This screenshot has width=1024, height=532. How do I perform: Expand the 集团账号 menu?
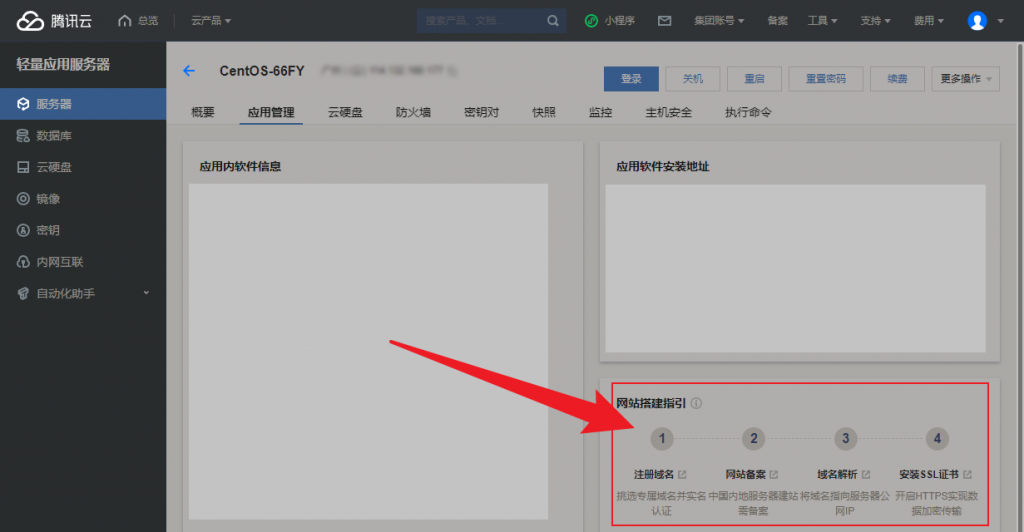[719, 21]
